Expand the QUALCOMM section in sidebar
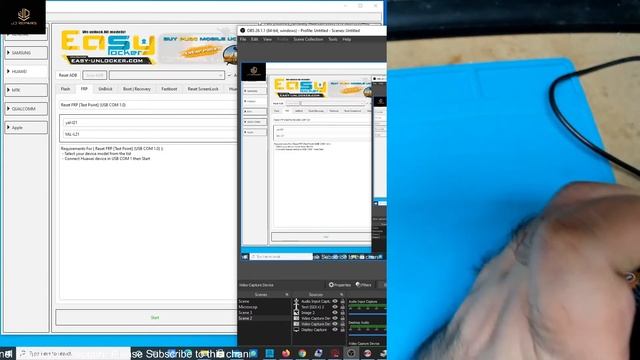 coord(26,109)
